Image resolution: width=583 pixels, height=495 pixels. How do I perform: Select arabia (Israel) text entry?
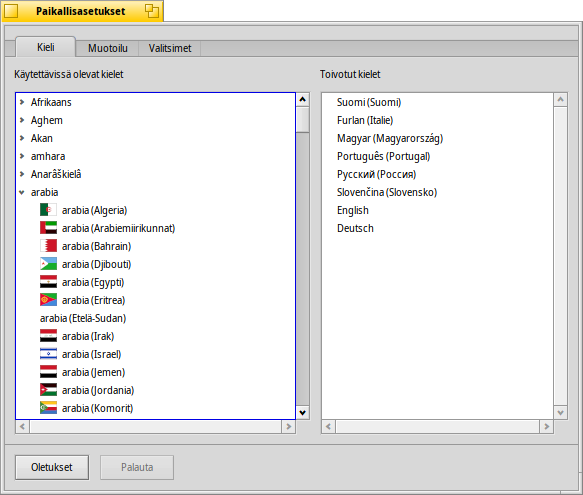91,354
